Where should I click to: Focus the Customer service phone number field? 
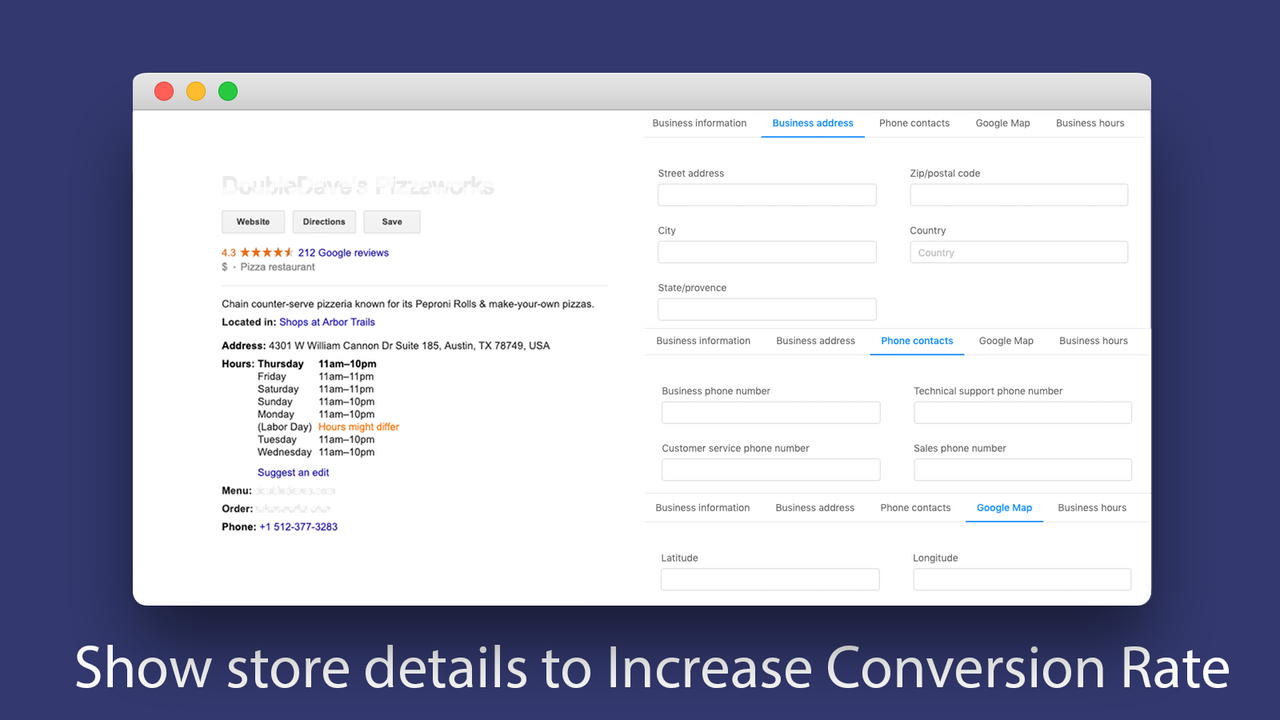click(771, 470)
